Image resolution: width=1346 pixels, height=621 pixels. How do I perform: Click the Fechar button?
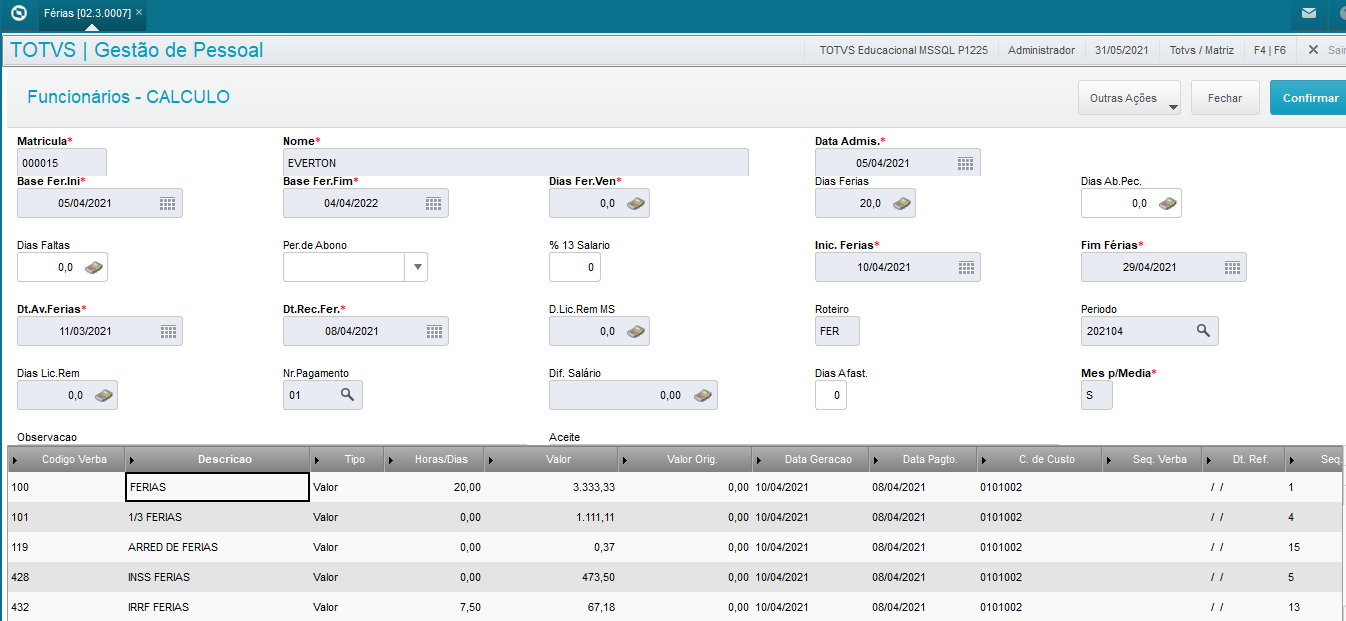pyautogui.click(x=1225, y=98)
